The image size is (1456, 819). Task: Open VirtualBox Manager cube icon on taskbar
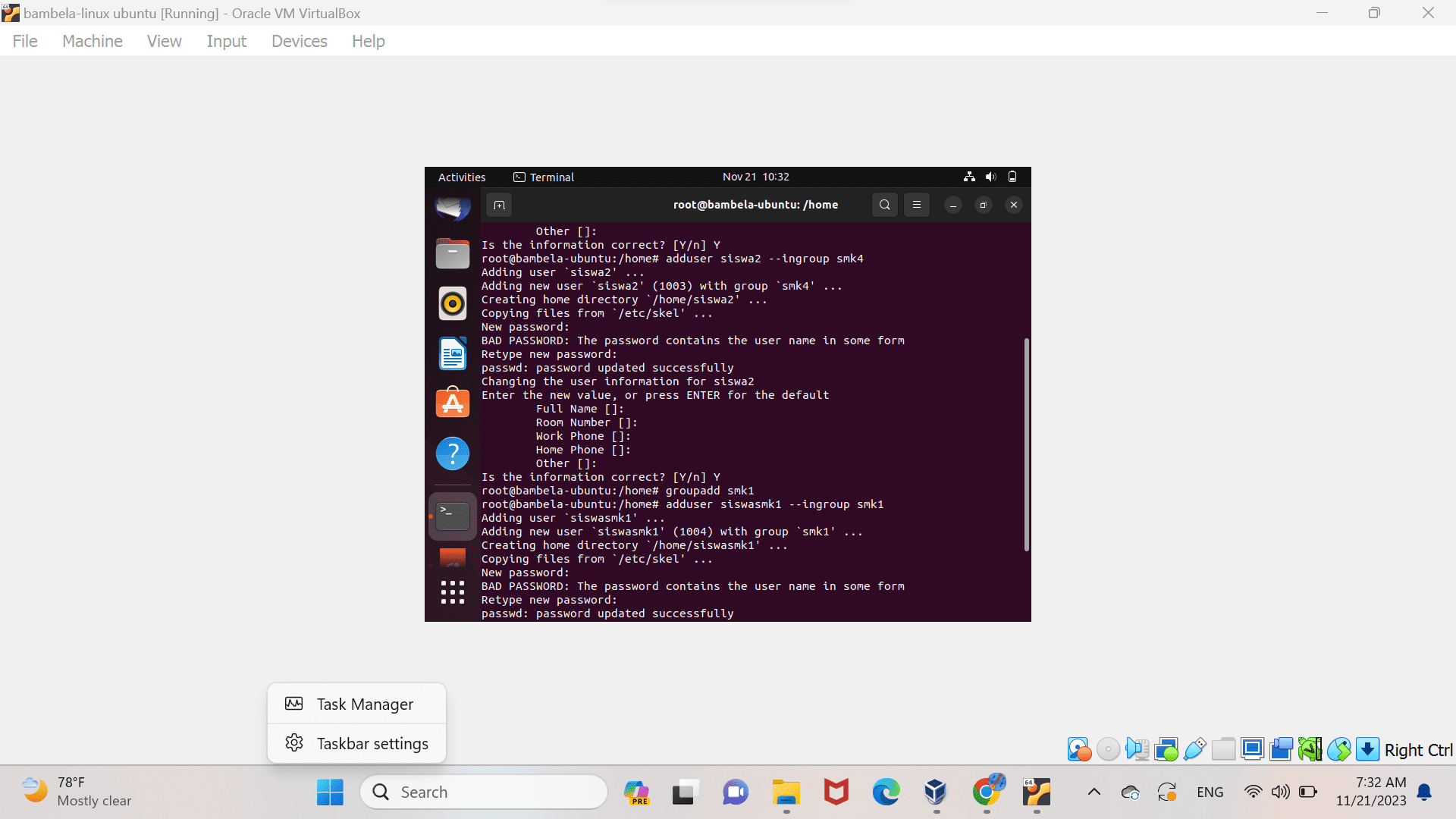[936, 792]
